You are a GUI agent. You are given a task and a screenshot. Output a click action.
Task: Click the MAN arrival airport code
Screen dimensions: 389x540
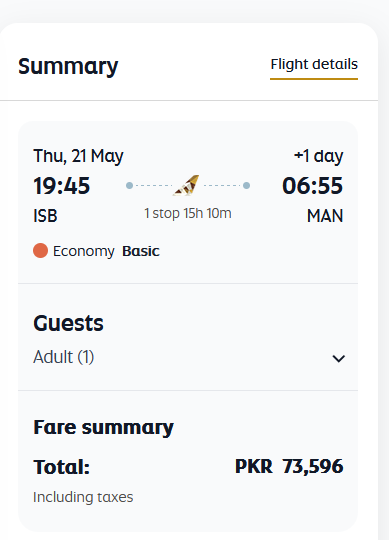pos(325,216)
